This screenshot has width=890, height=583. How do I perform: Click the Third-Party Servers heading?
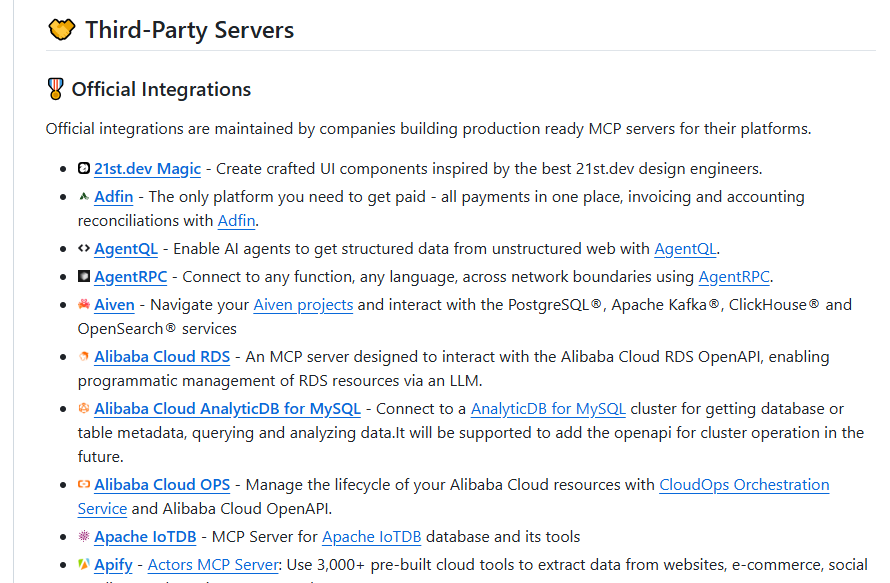[190, 30]
